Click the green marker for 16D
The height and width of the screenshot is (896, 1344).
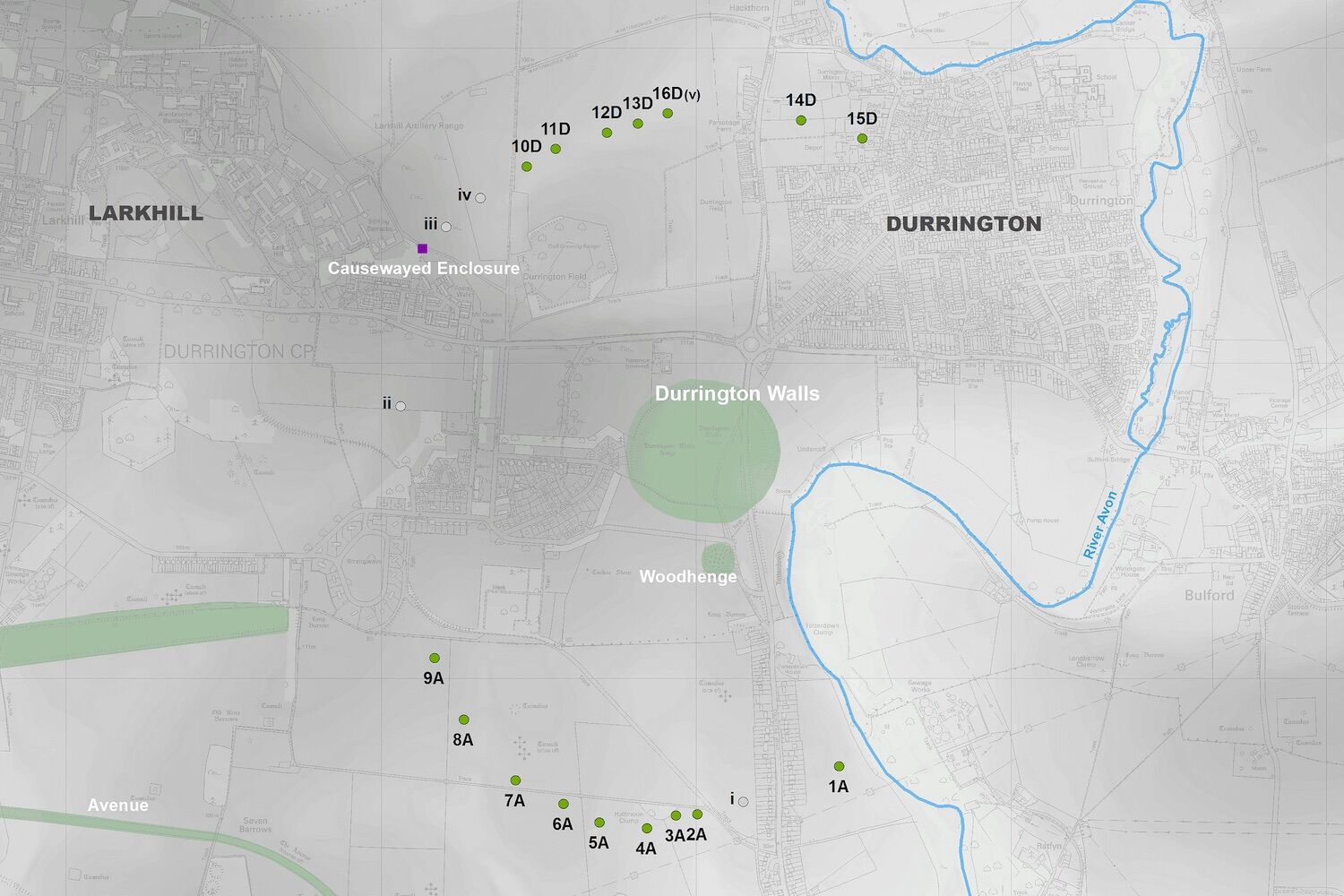click(x=668, y=113)
